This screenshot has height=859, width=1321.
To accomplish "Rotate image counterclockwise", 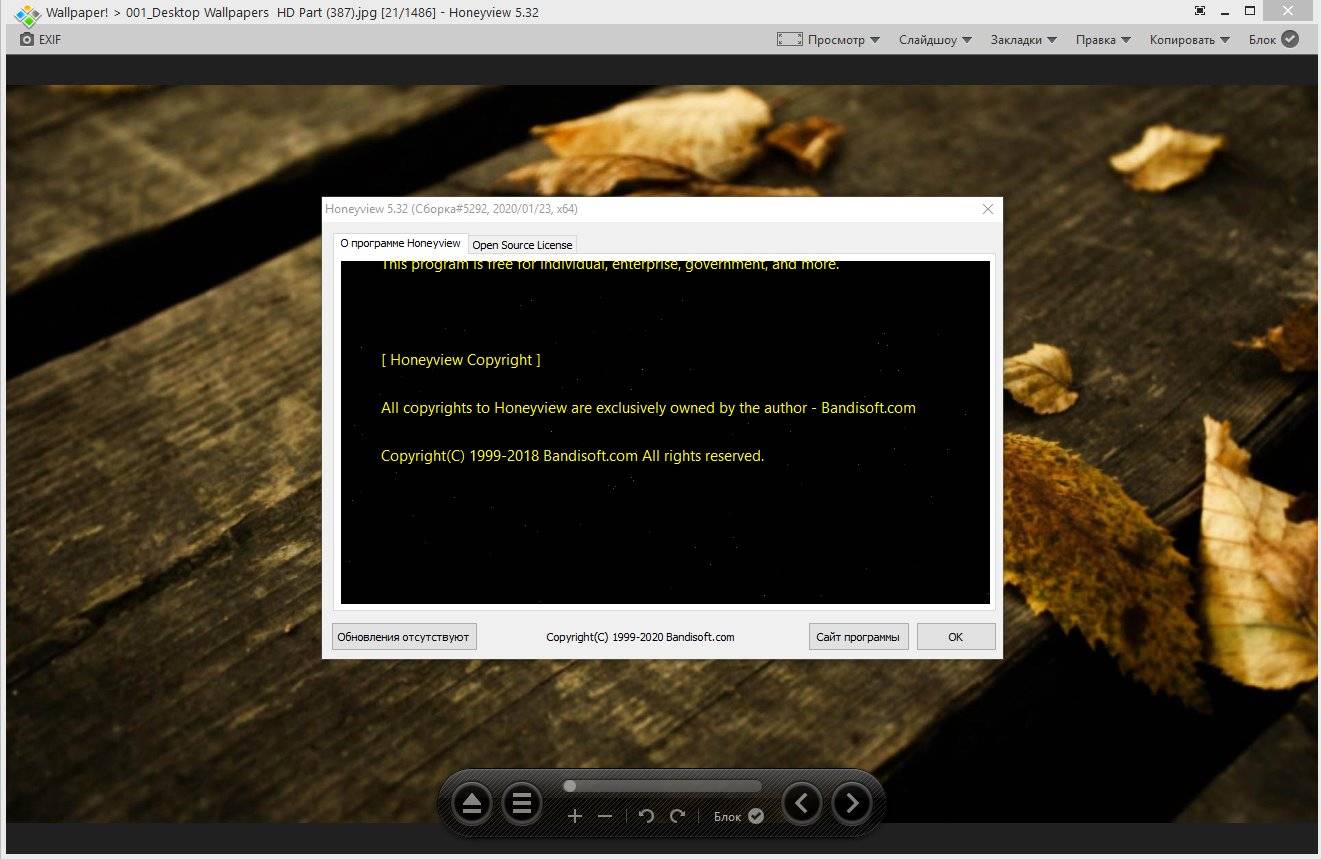I will pos(646,816).
